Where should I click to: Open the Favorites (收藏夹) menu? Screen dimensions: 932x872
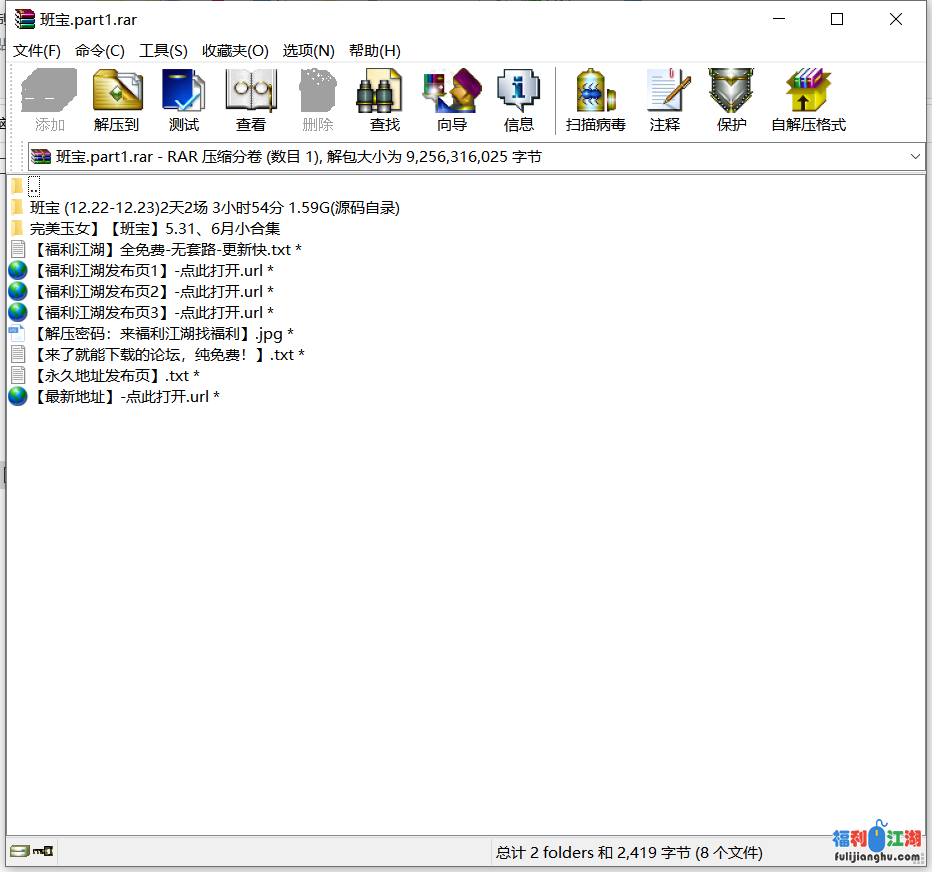(235, 51)
